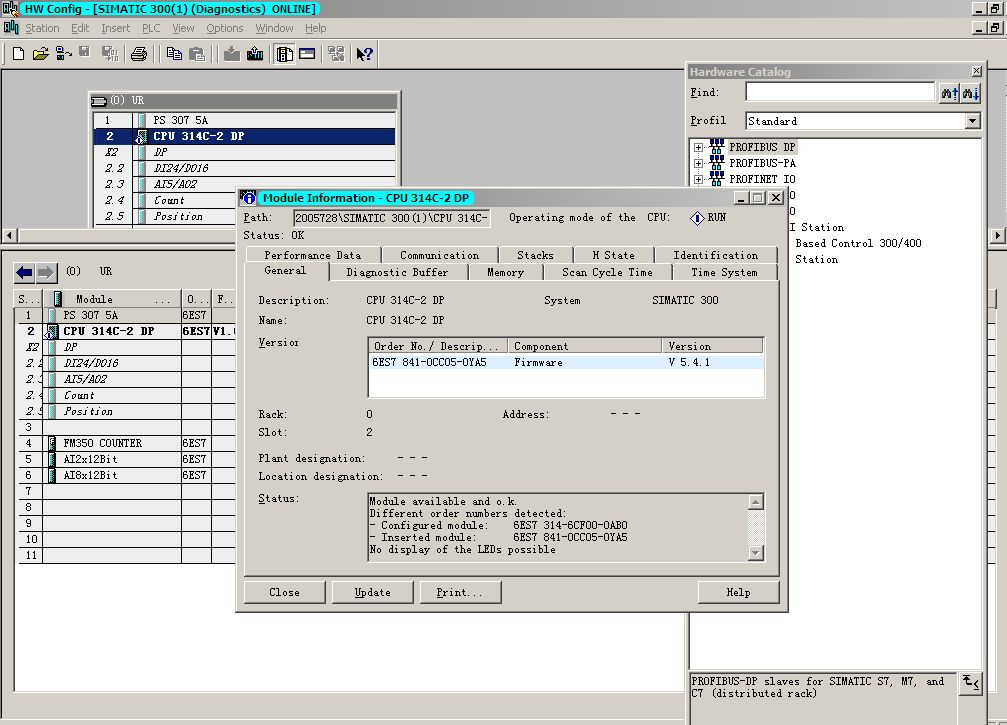Click the Download to Module icon
This screenshot has width=1007, height=725.
click(232, 54)
